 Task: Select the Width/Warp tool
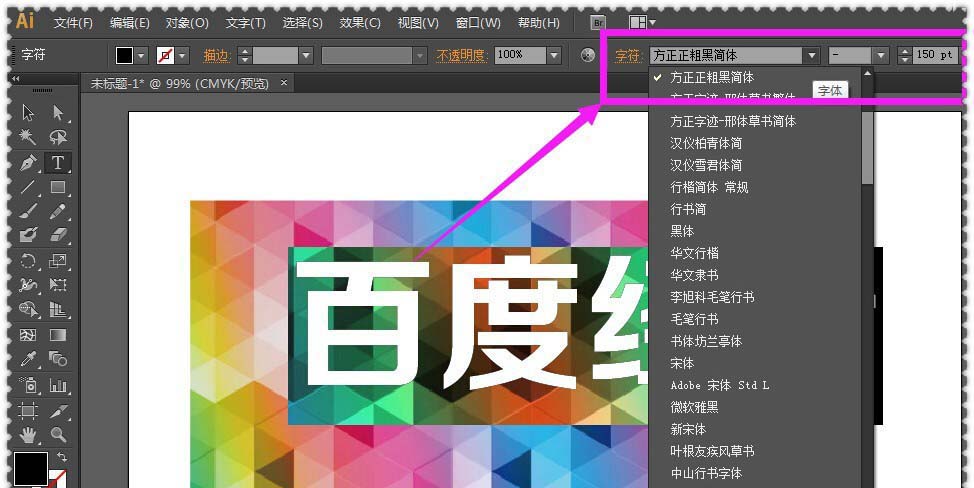click(28, 285)
